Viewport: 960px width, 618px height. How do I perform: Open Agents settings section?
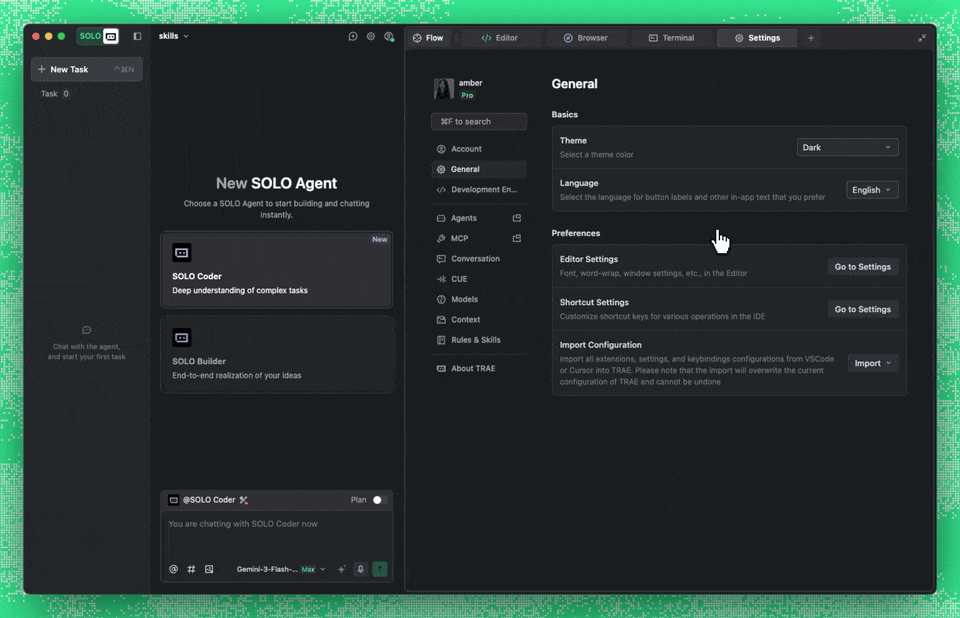(463, 218)
